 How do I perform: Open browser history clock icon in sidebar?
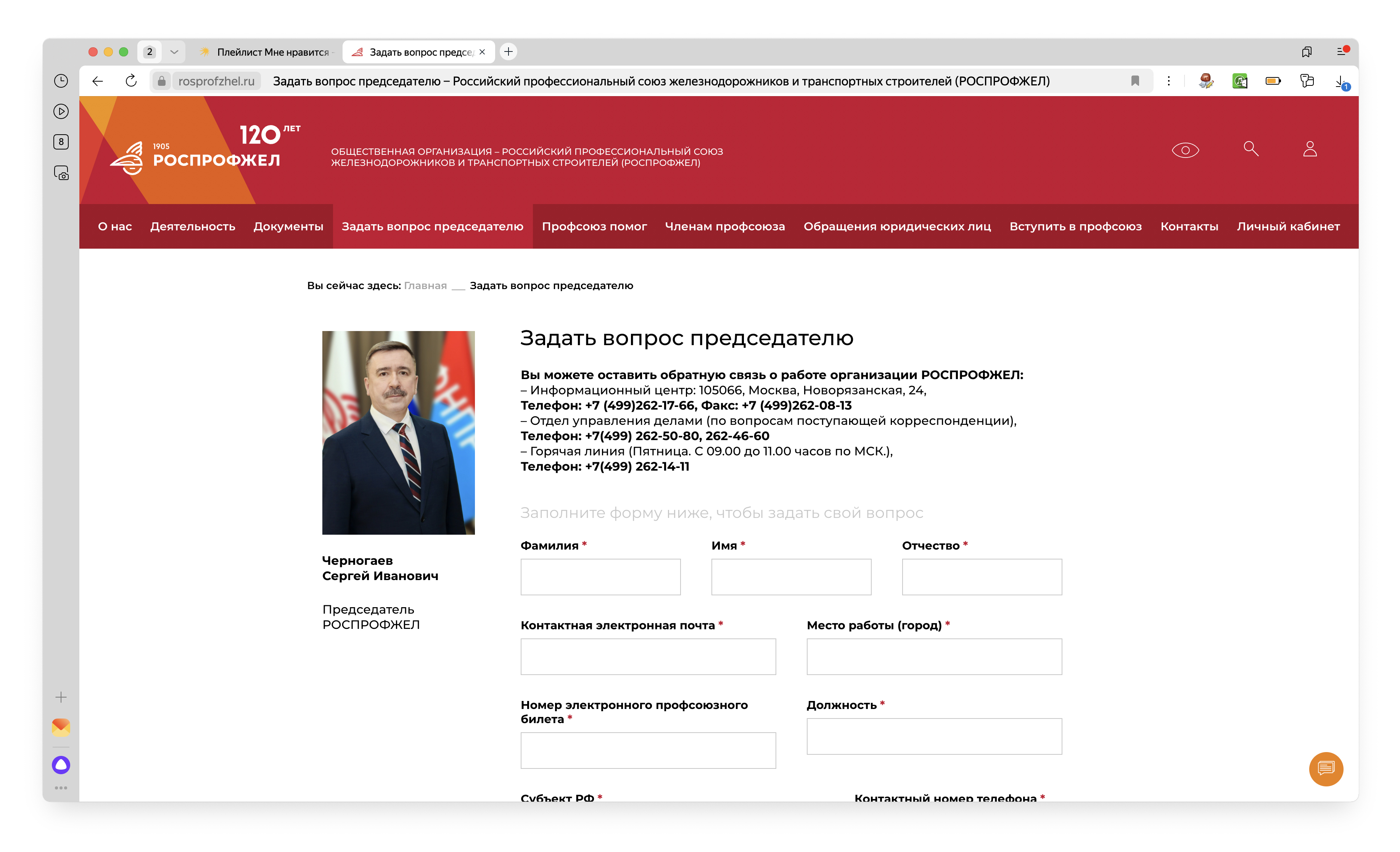61,80
